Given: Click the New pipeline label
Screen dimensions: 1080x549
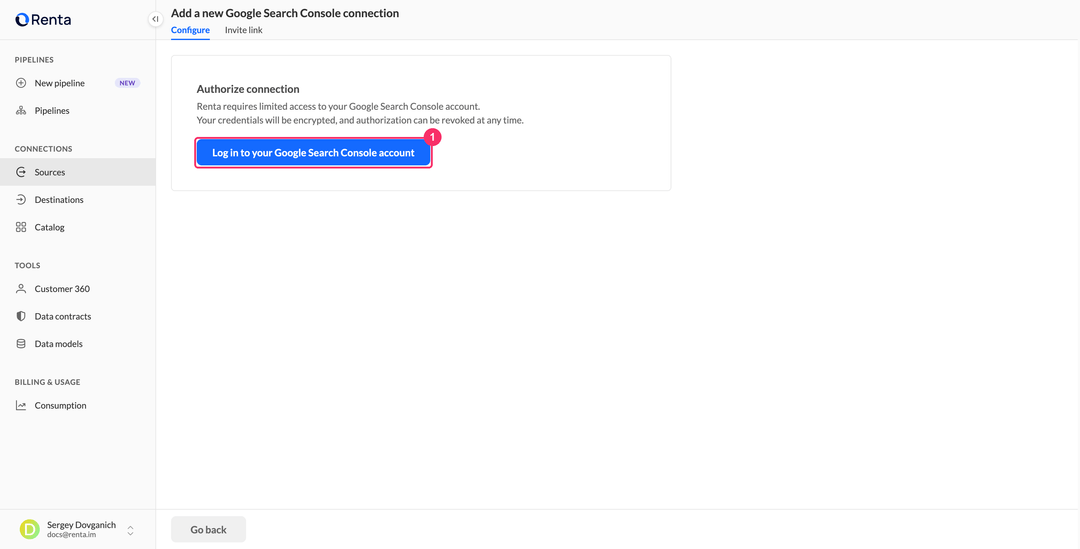Looking at the screenshot, I should (60, 83).
